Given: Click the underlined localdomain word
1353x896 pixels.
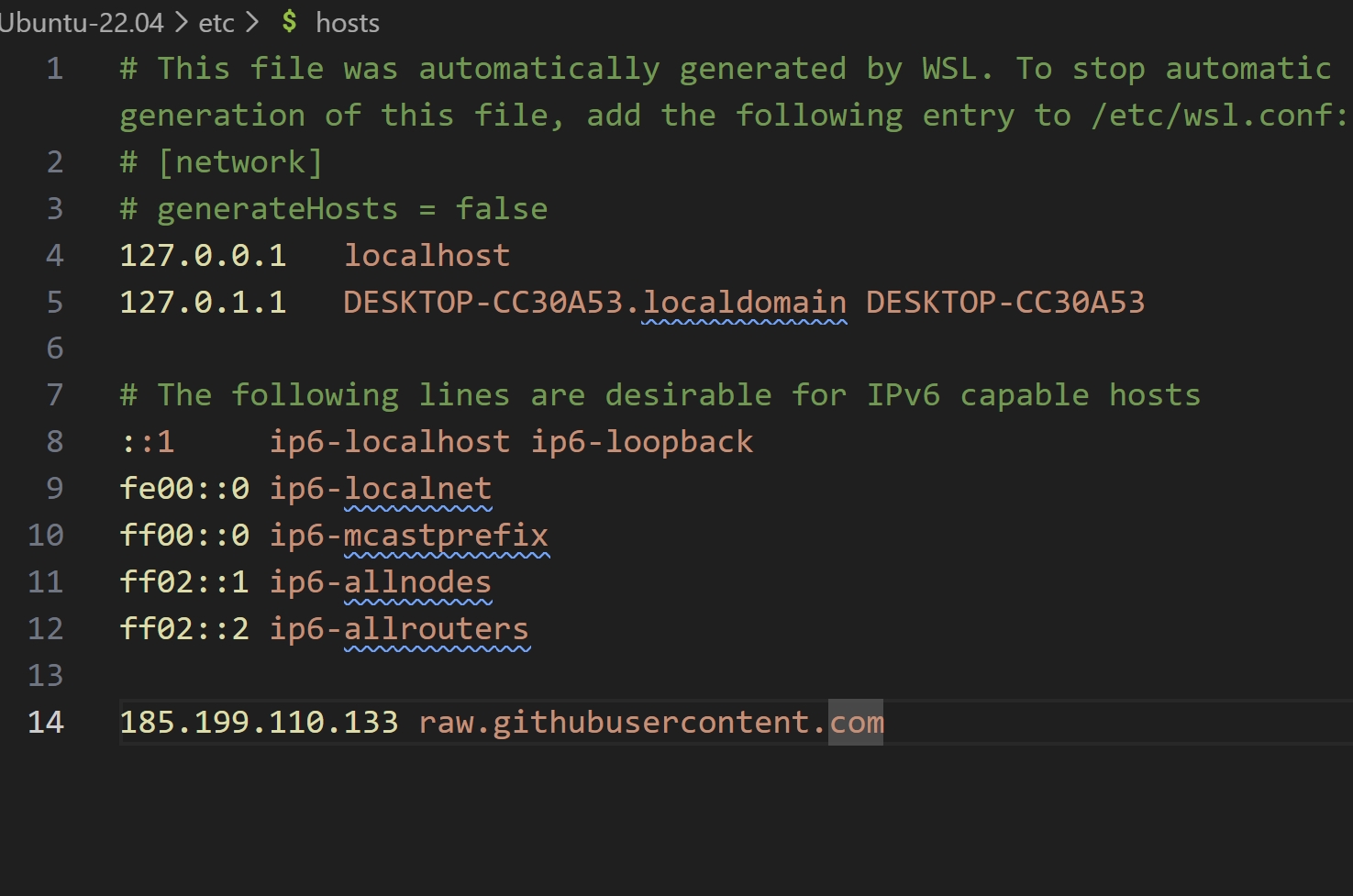Looking at the screenshot, I should 744,303.
